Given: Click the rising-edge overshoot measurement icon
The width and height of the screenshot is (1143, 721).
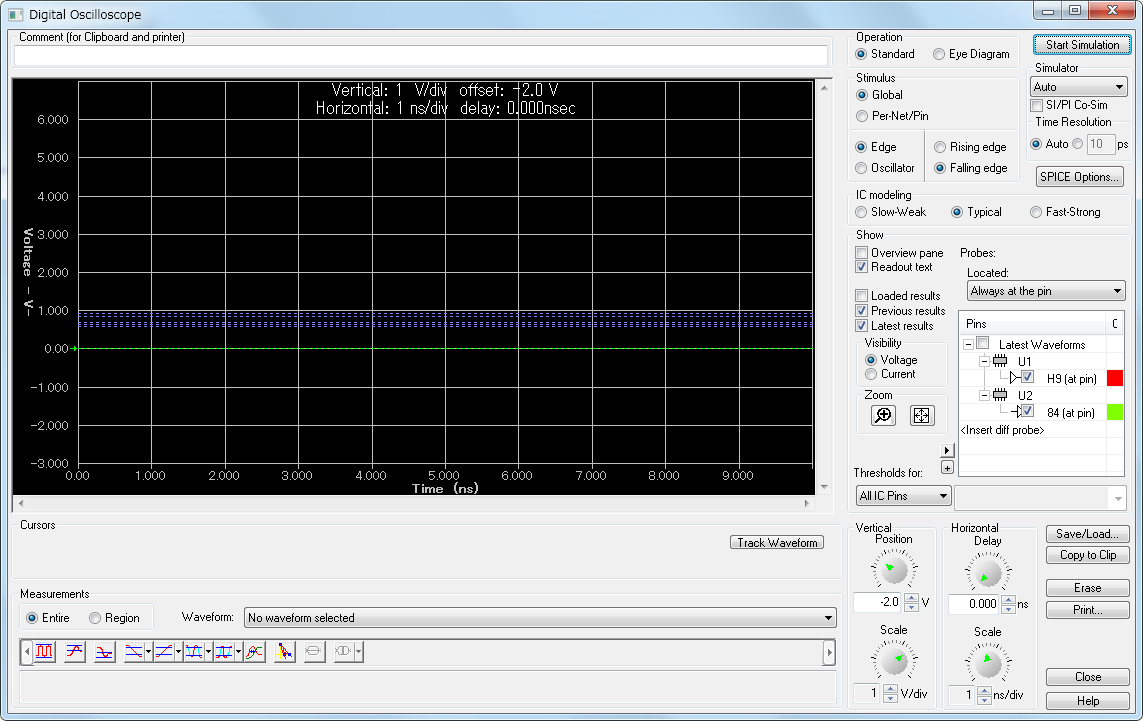Looking at the screenshot, I should tap(74, 652).
